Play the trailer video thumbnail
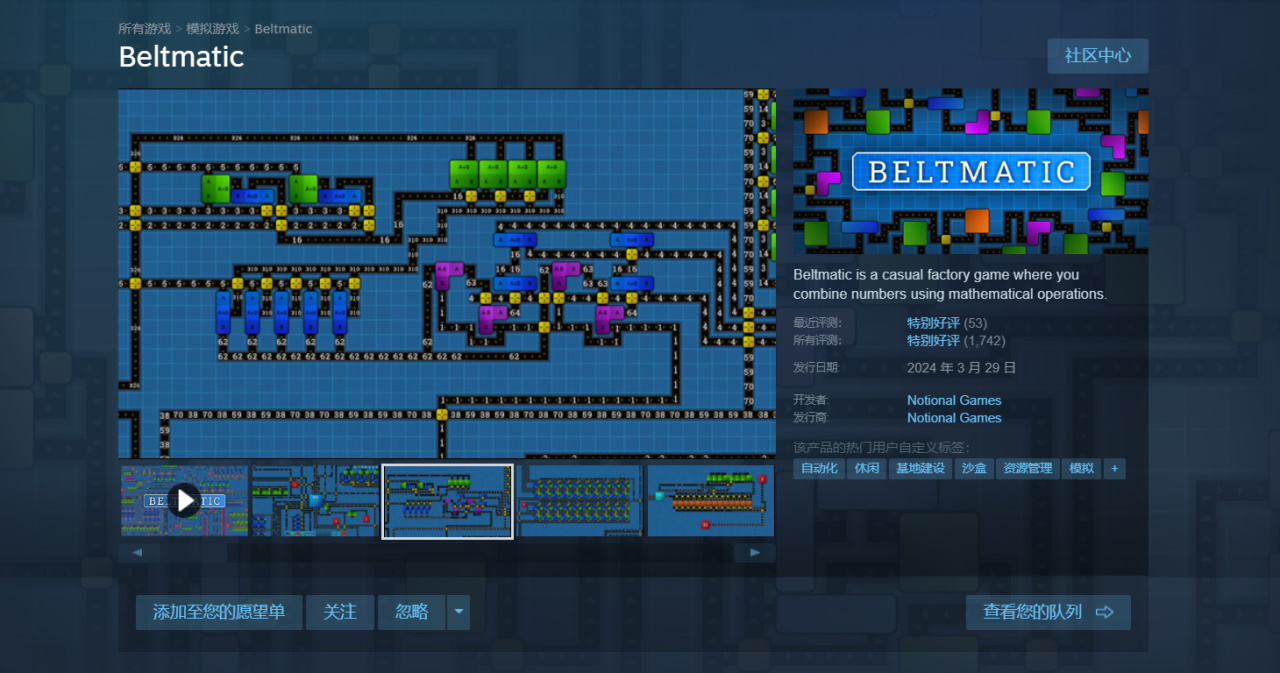The width and height of the screenshot is (1280, 673). [x=185, y=500]
